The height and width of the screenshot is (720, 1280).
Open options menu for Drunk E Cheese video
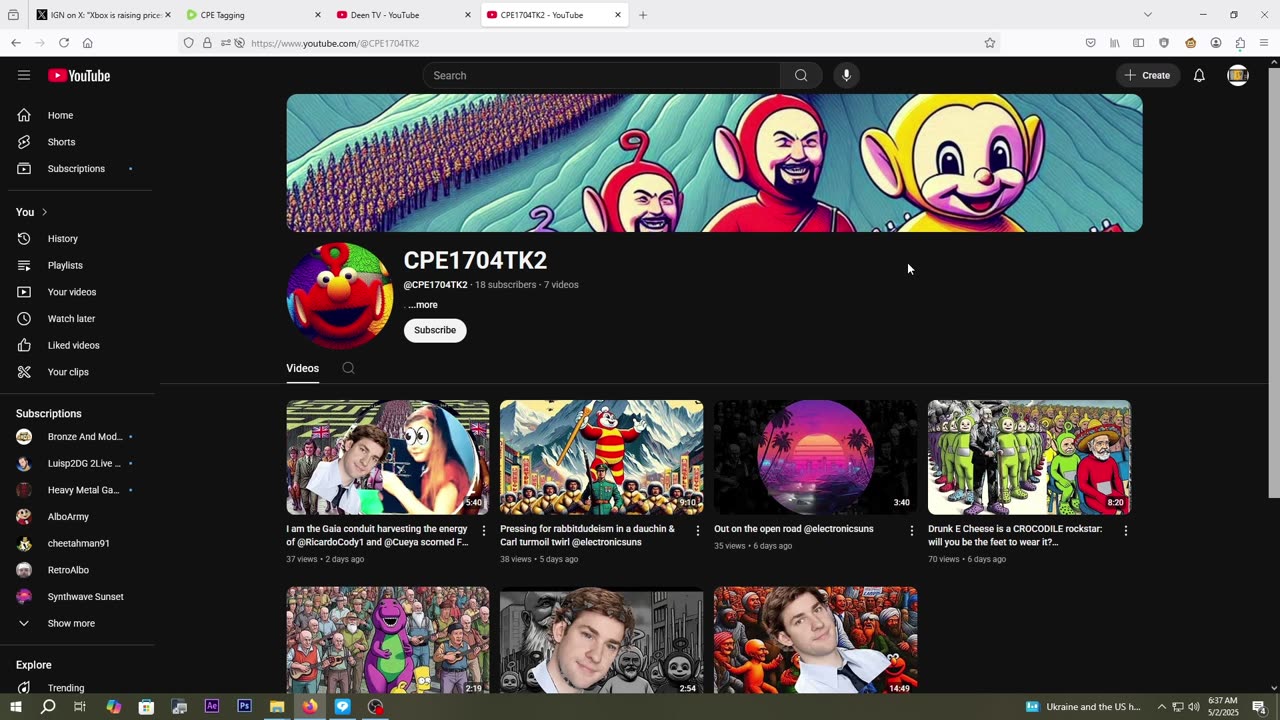point(1125,531)
